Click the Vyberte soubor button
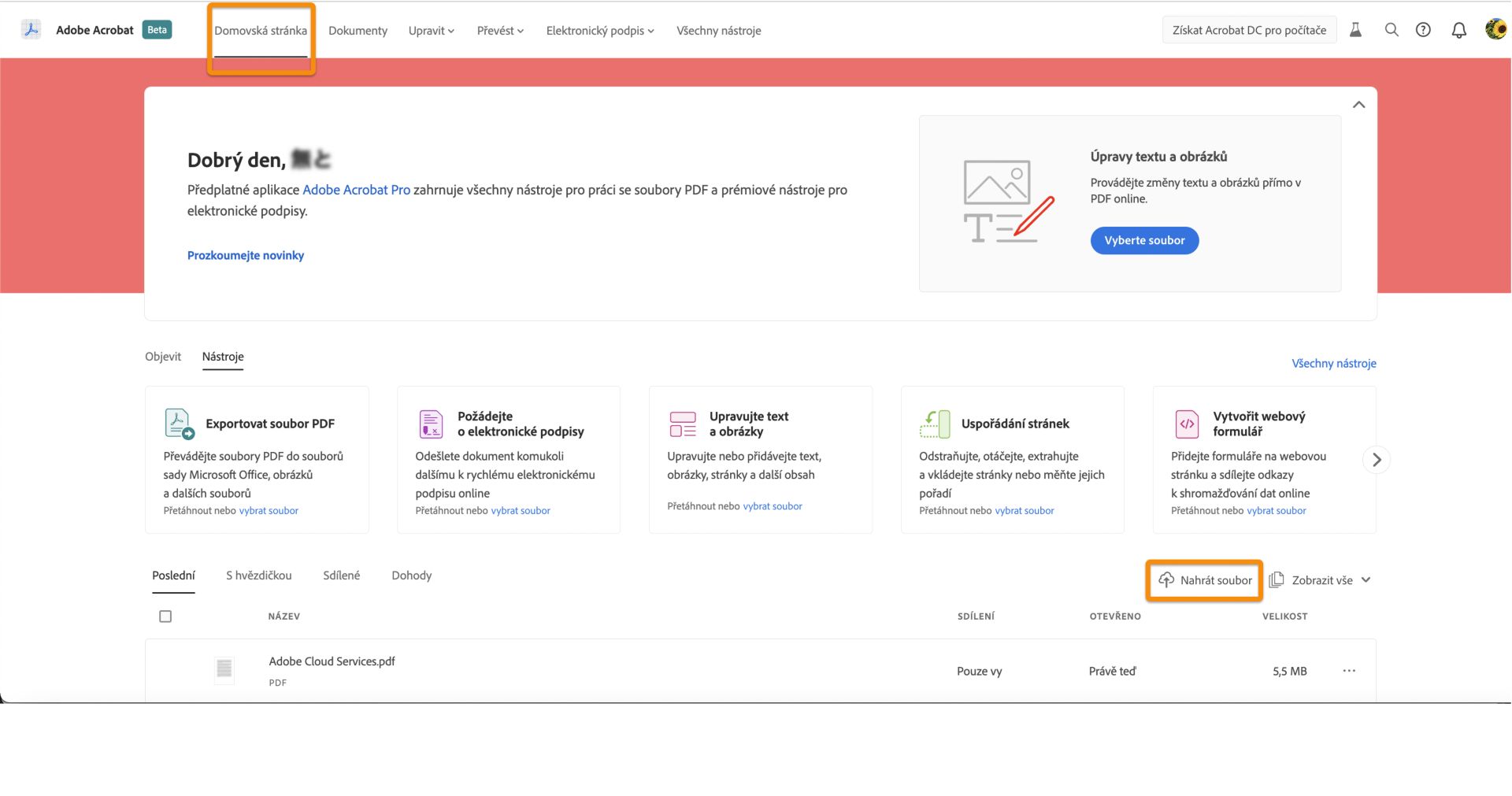Image resolution: width=1512 pixels, height=796 pixels. [1144, 241]
